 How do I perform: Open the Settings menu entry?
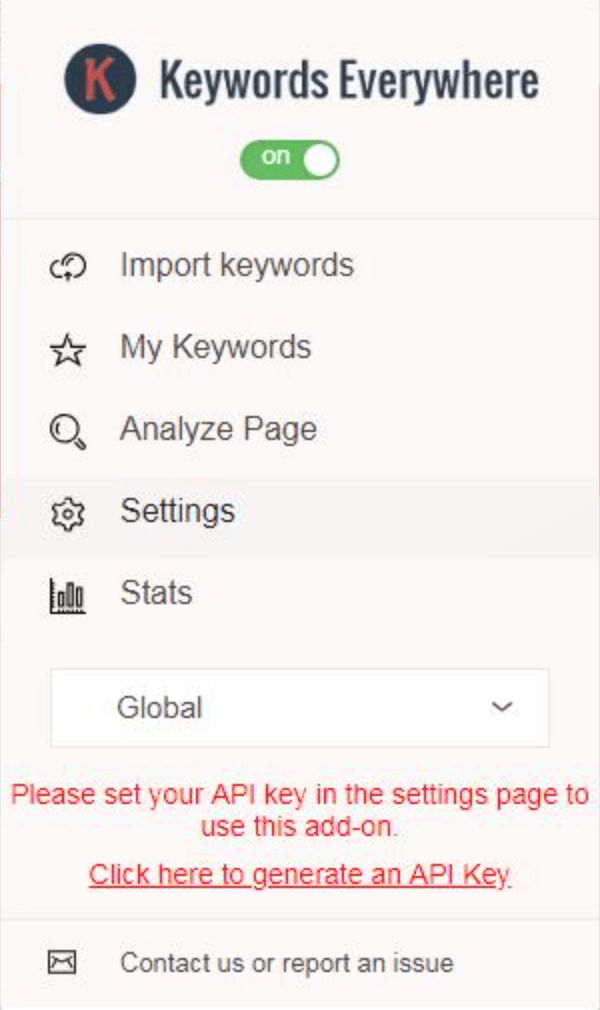pos(300,513)
